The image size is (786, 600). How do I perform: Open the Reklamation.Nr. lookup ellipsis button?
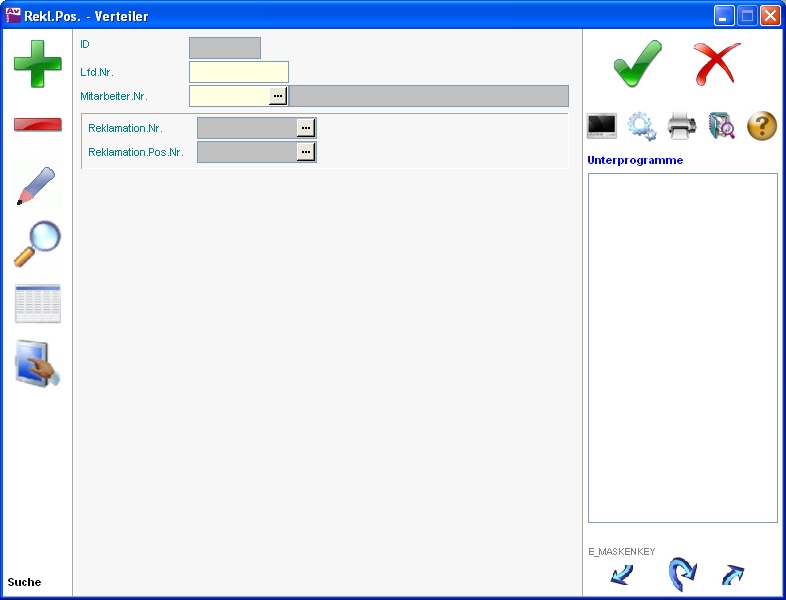(306, 128)
